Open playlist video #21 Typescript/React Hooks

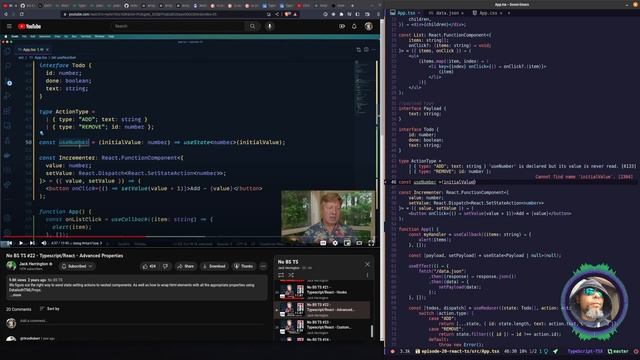coord(322,292)
